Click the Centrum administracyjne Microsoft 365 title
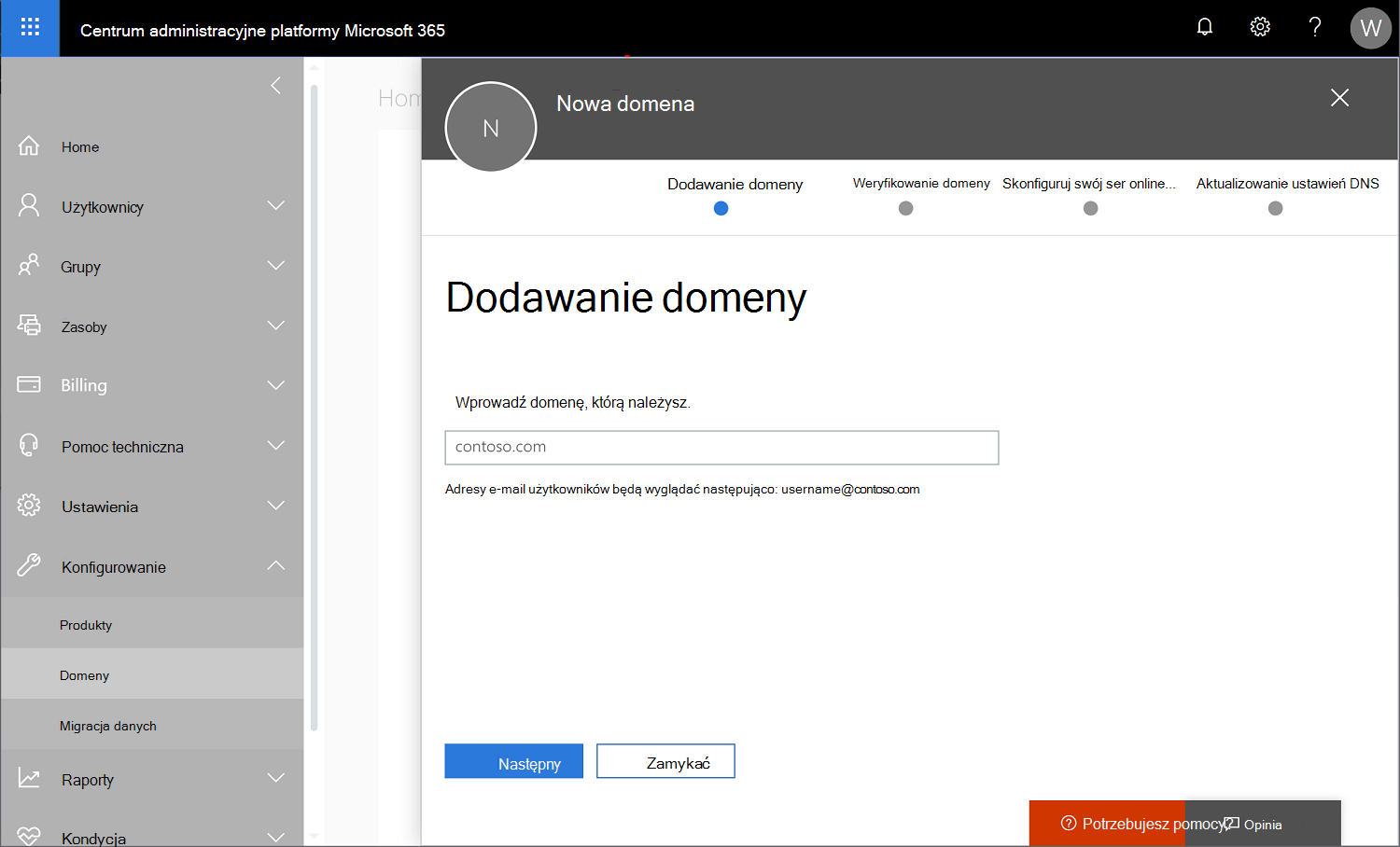Image resolution: width=1400 pixels, height=847 pixels. pos(262,30)
